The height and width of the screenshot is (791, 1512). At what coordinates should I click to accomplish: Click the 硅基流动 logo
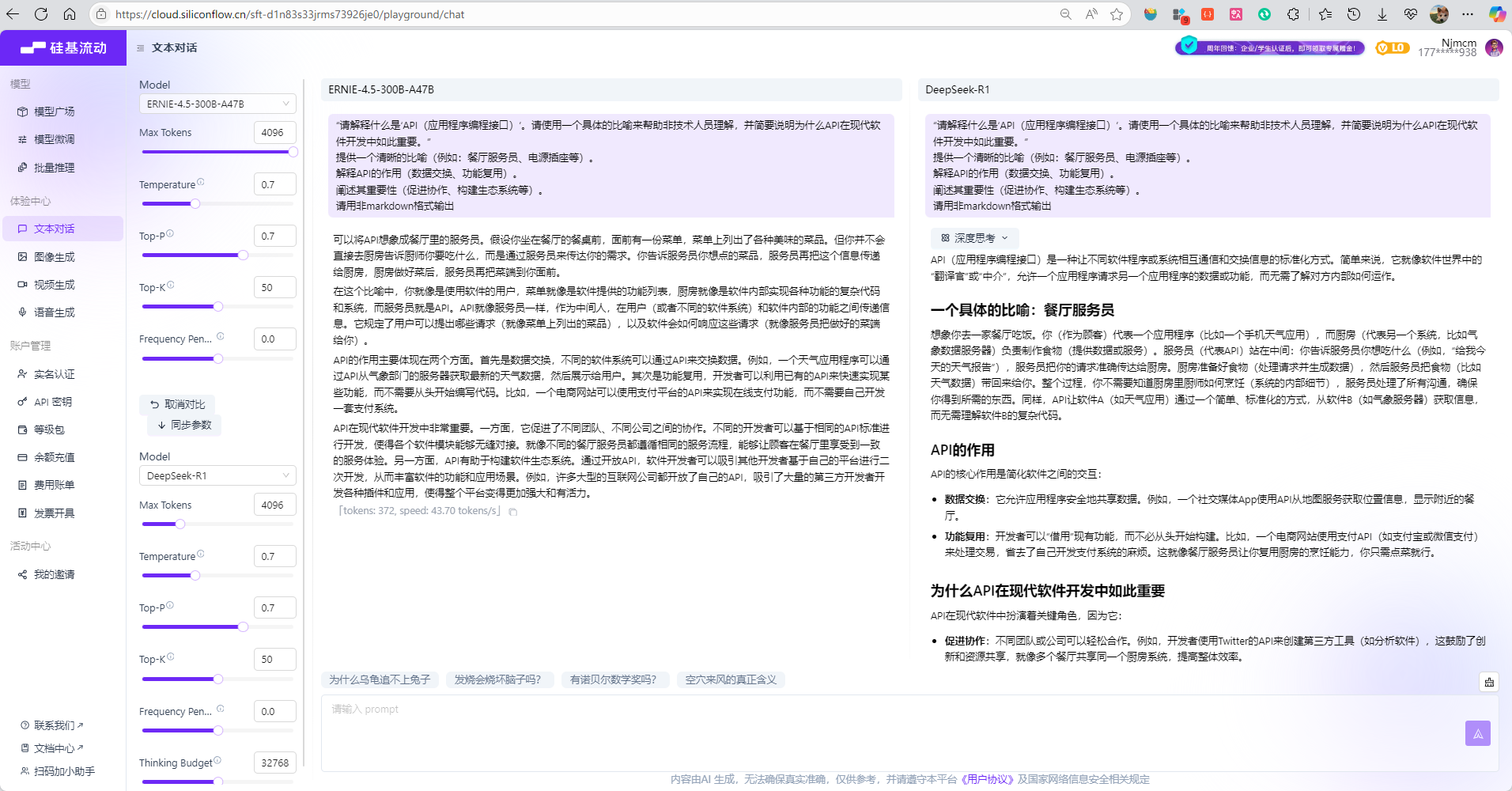(x=63, y=48)
